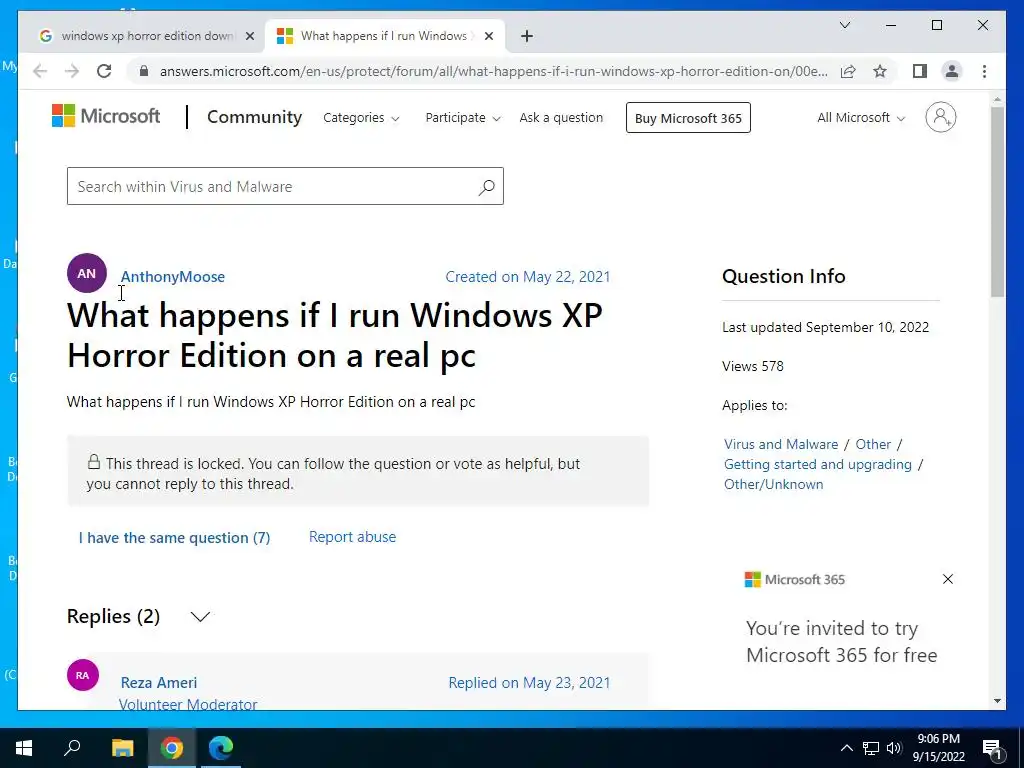Click the Chrome profile avatar icon
The width and height of the screenshot is (1024, 768).
952,71
